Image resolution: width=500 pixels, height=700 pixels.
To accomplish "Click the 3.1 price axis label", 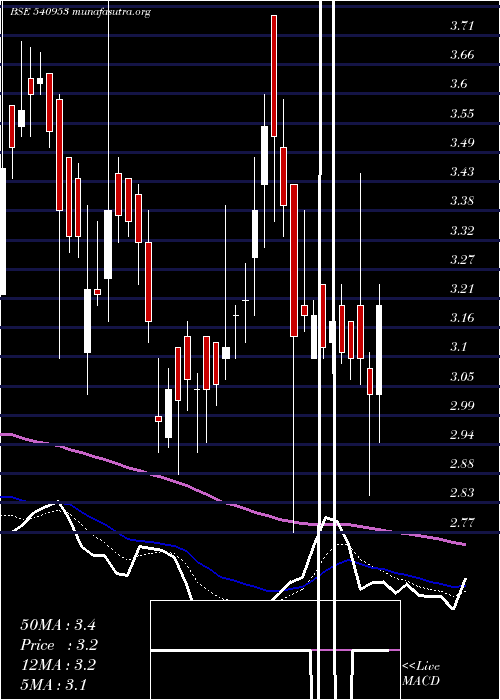I will pyautogui.click(x=459, y=347).
